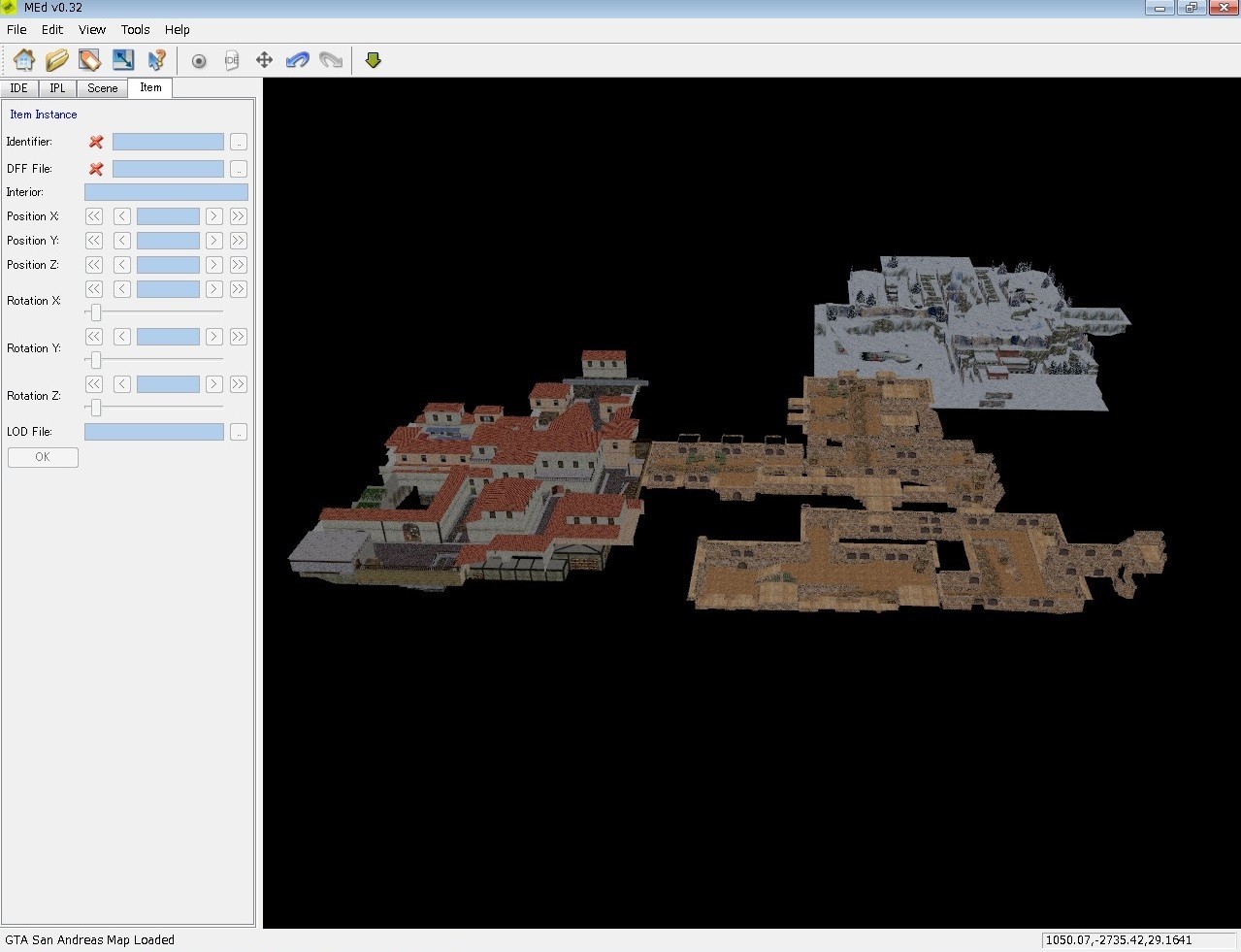Click the red X beside Identifier
The width and height of the screenshot is (1241, 952).
coord(96,142)
